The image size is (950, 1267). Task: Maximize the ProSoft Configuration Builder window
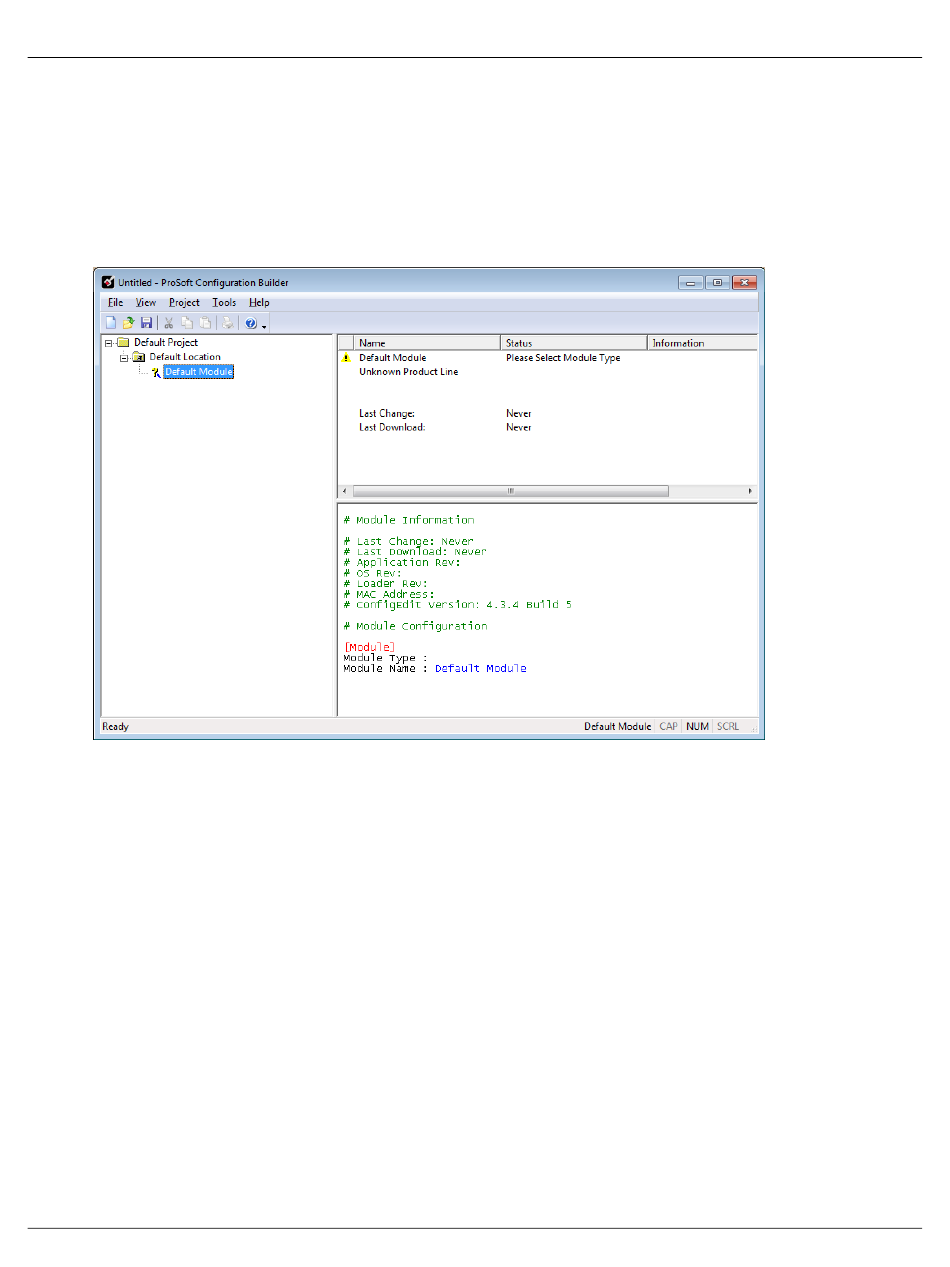(718, 282)
